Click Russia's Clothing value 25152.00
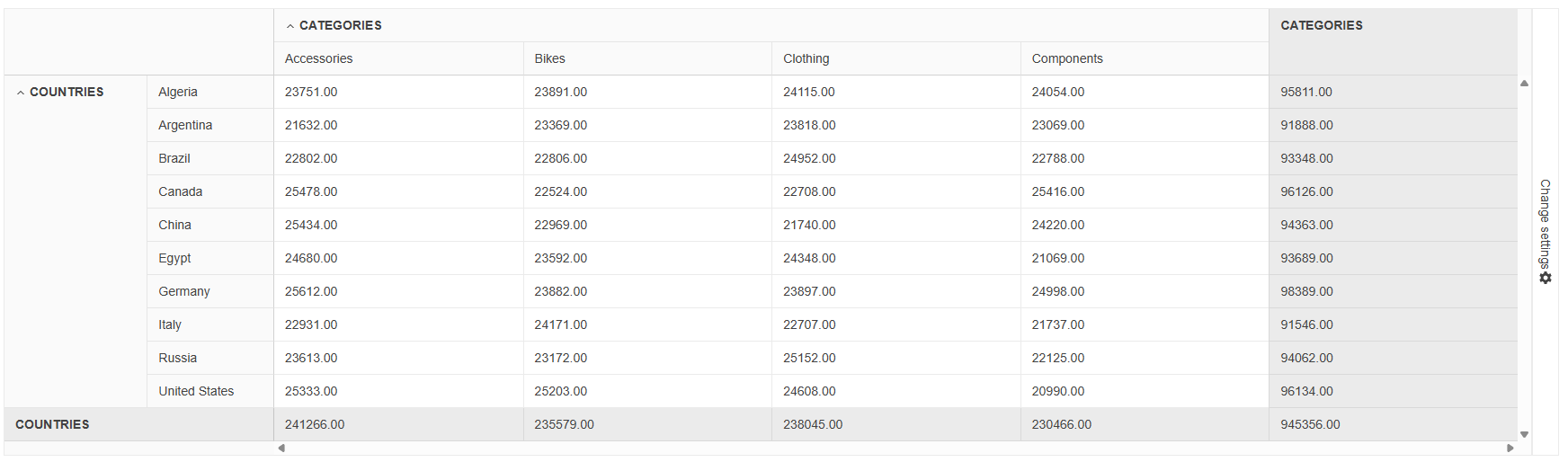 [809, 358]
